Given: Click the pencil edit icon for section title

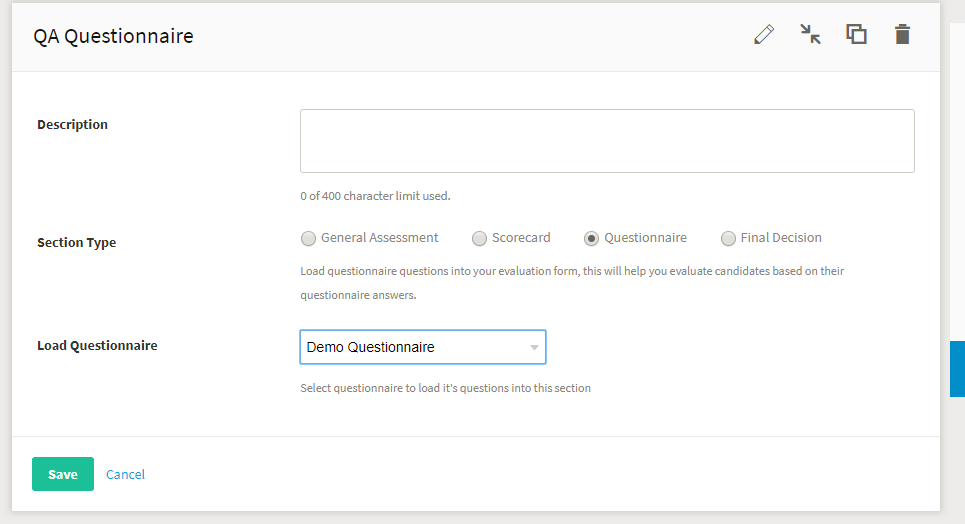Looking at the screenshot, I should pyautogui.click(x=764, y=34).
